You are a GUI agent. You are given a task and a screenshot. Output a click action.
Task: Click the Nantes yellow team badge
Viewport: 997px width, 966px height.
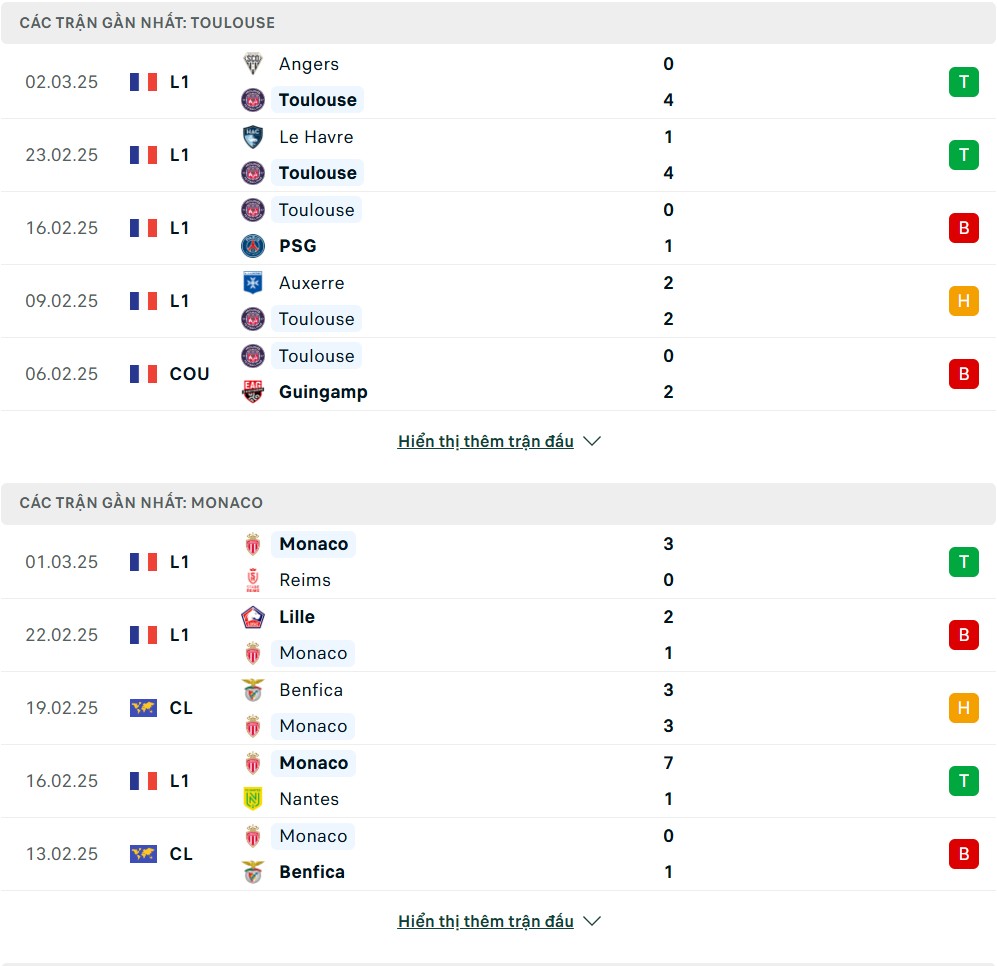[x=253, y=799]
